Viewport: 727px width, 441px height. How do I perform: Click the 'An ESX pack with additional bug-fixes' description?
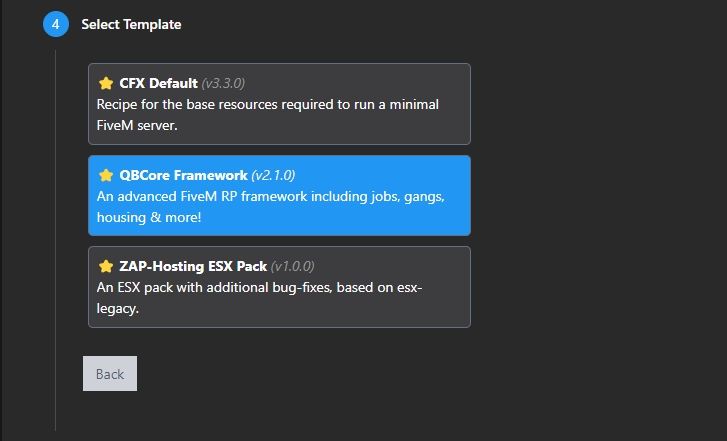point(273,288)
